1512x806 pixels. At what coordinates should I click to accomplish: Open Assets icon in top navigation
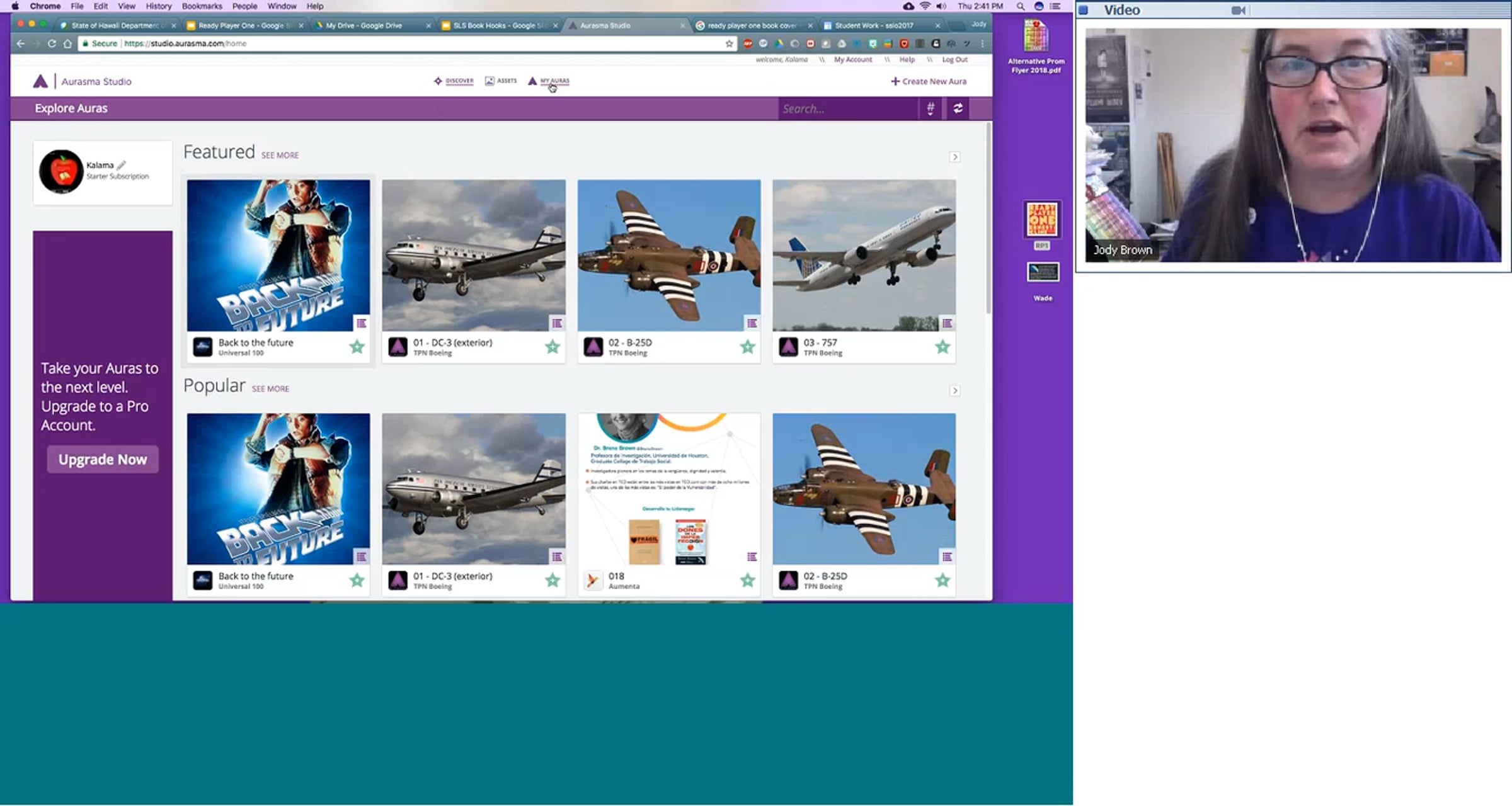490,81
